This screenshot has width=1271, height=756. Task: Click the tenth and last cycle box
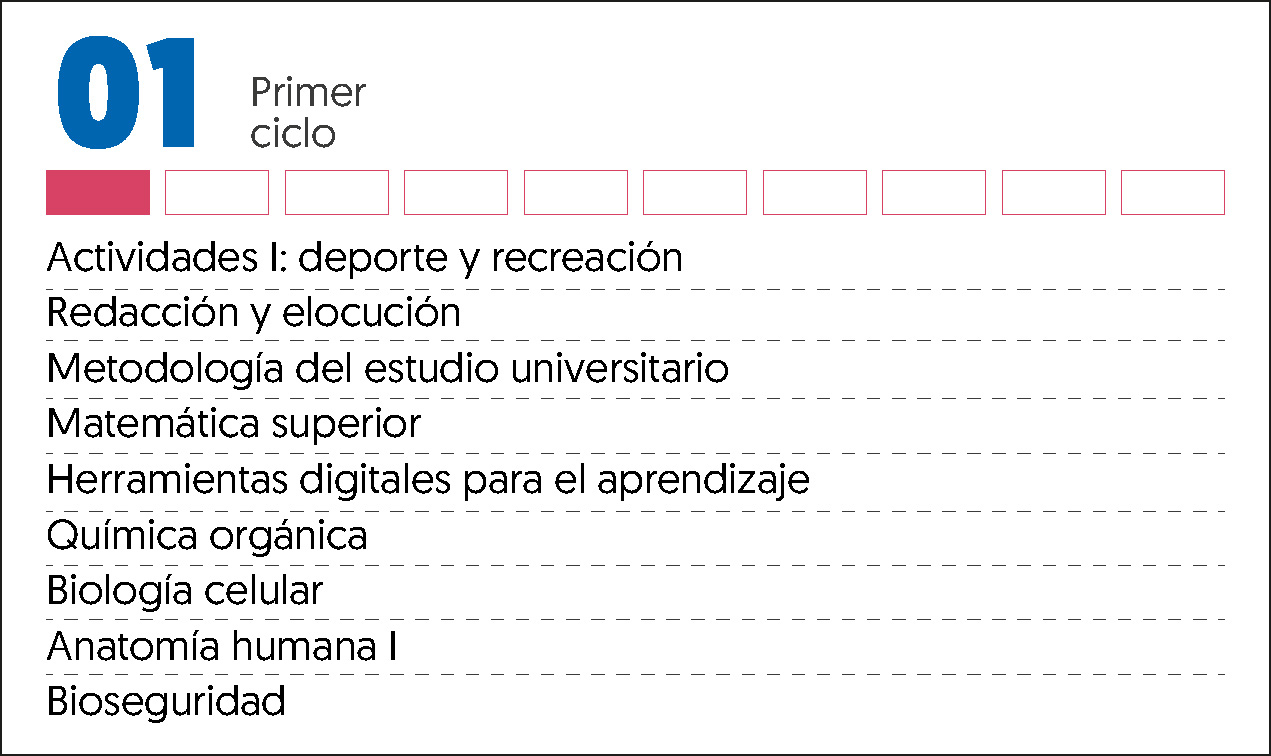click(x=1173, y=192)
